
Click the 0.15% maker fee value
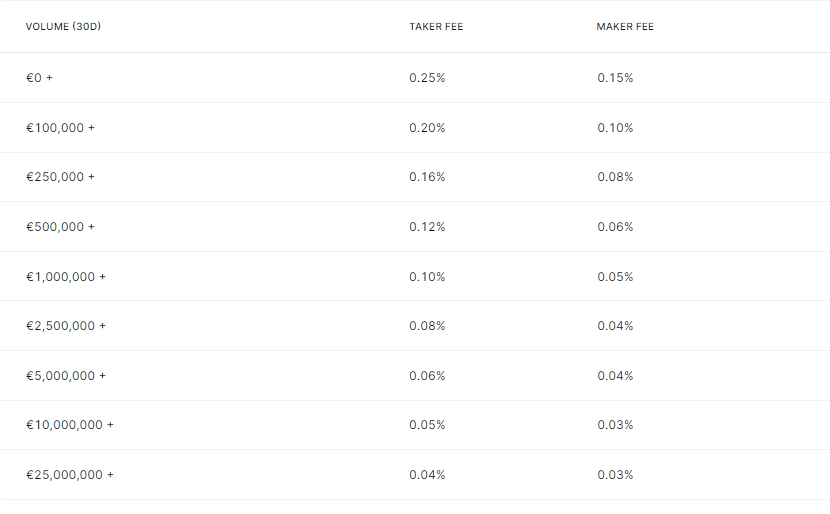615,78
